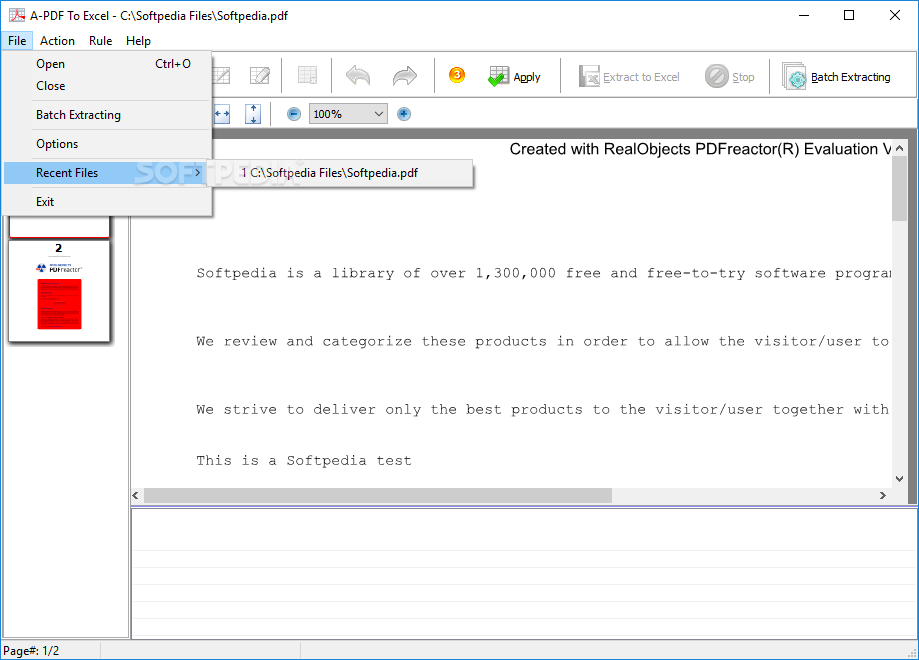
Task: Click the Undo arrow icon
Action: pyautogui.click(x=358, y=76)
